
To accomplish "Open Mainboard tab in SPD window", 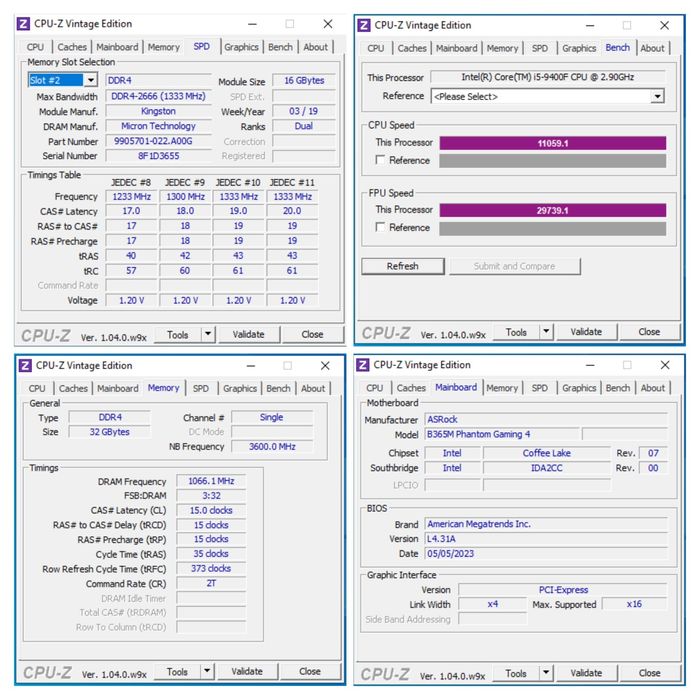I will tap(117, 47).
